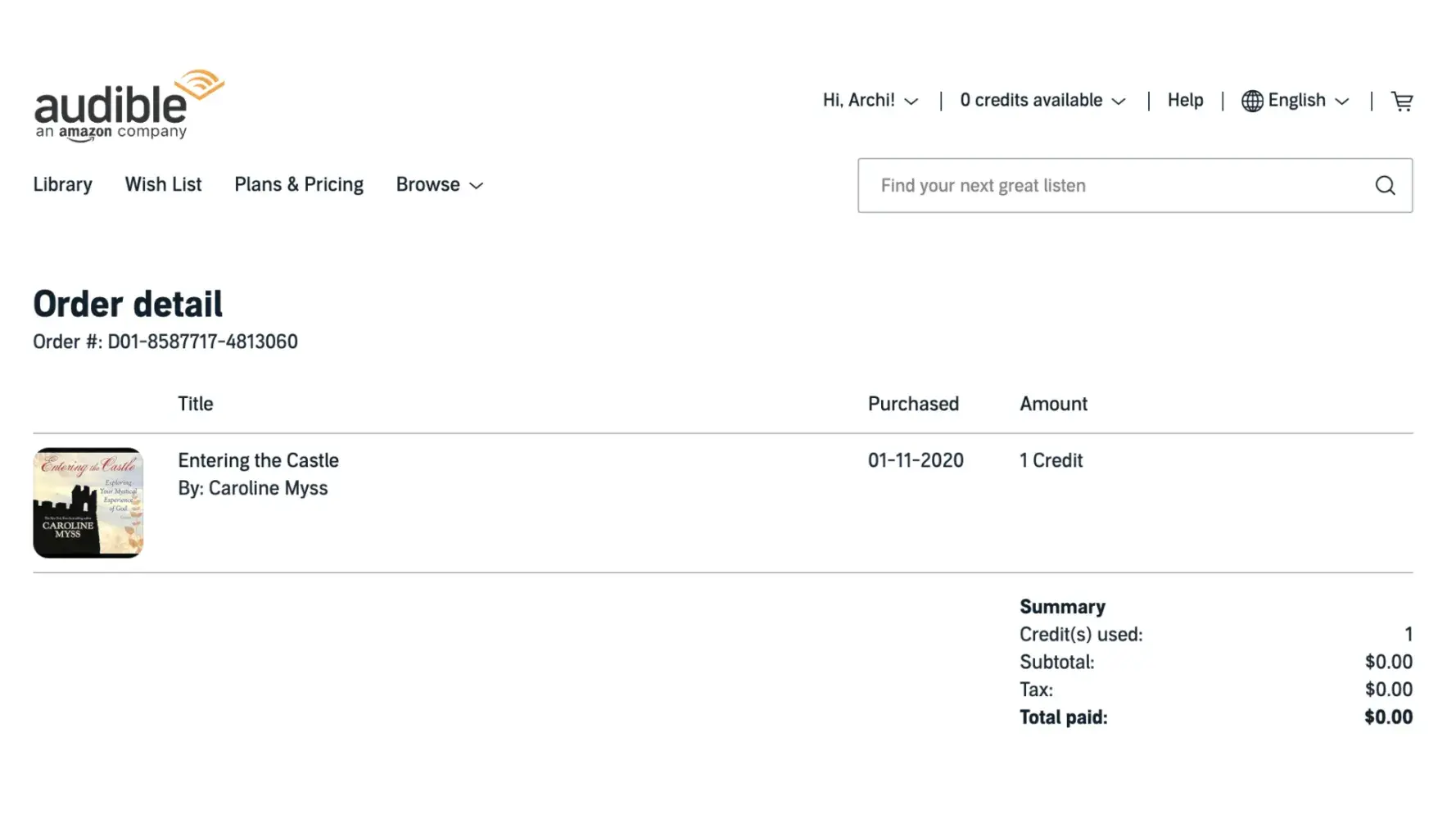This screenshot has height=819, width=1456.
Task: Click the Total paid $0.00 value
Action: click(x=1388, y=717)
